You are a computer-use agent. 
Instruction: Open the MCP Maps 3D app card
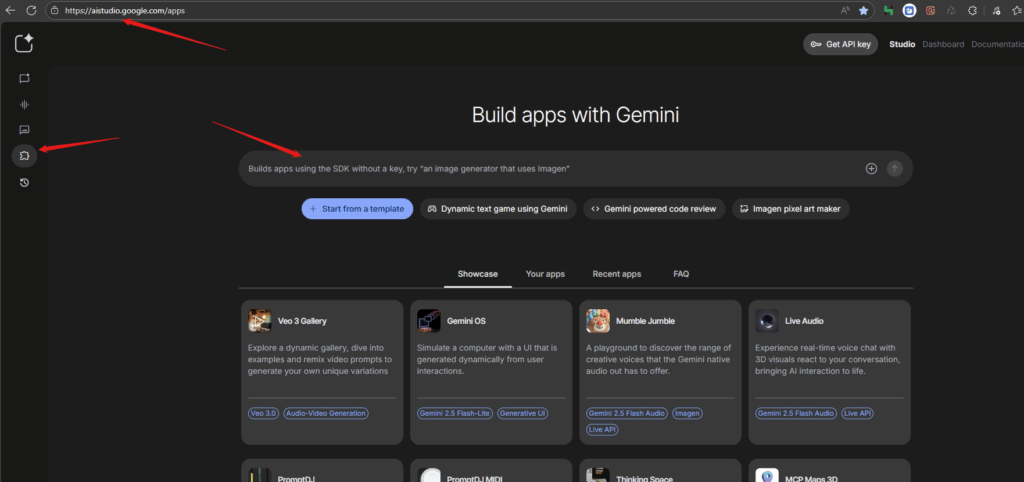[829, 471]
